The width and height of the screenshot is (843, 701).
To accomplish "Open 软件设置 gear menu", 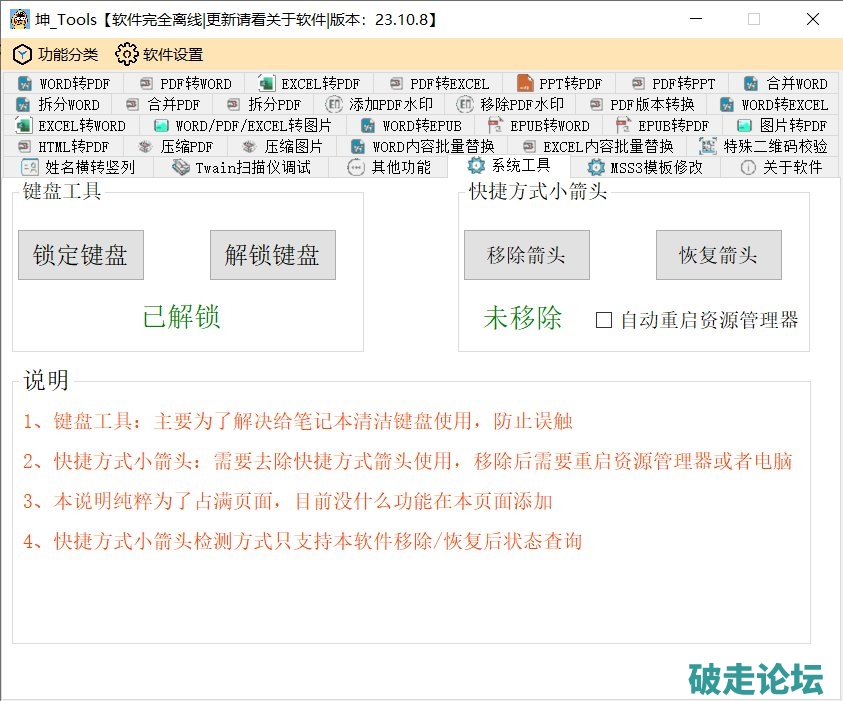I will [x=126, y=55].
